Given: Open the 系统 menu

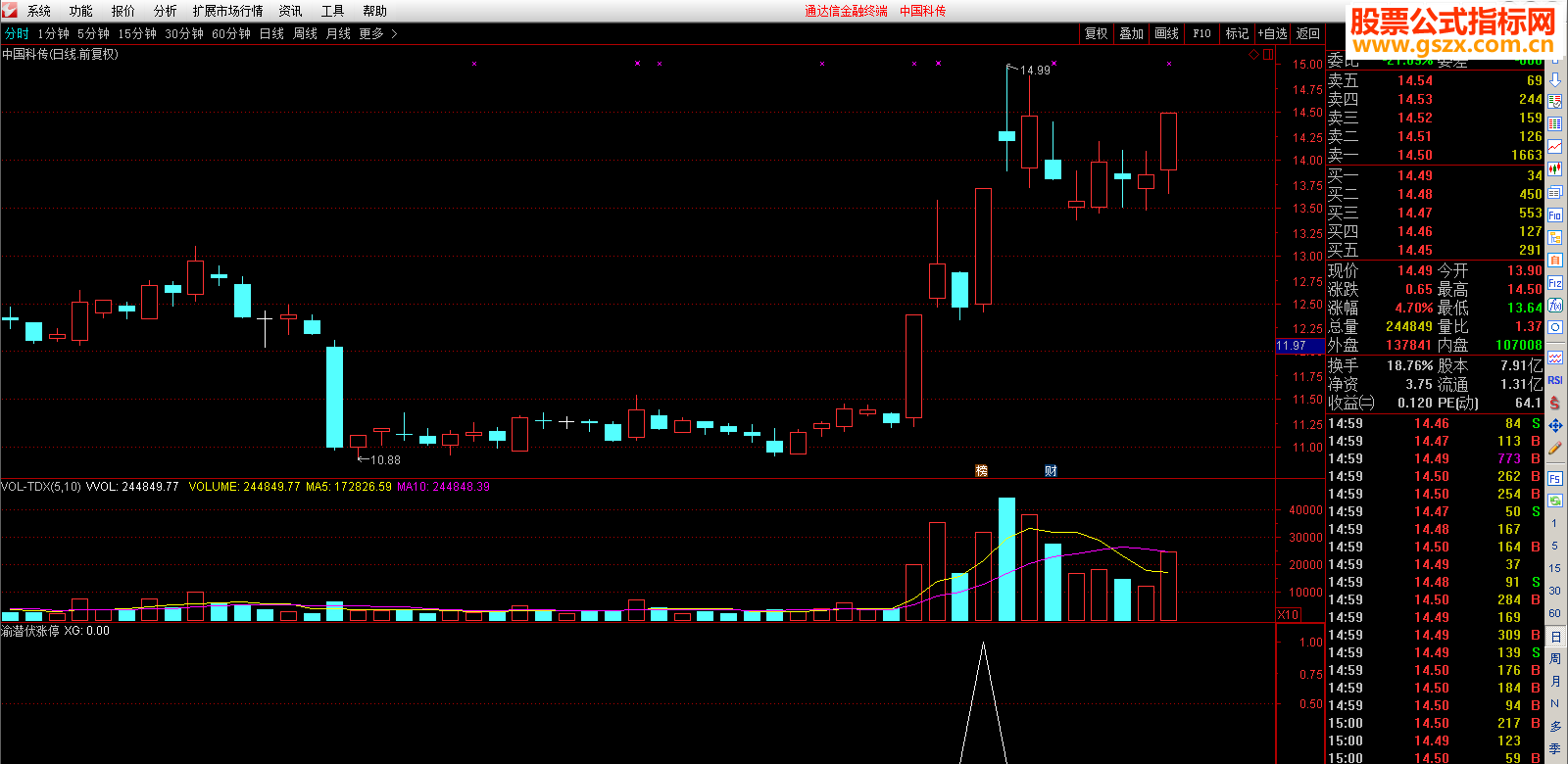Looking at the screenshot, I should (x=39, y=11).
